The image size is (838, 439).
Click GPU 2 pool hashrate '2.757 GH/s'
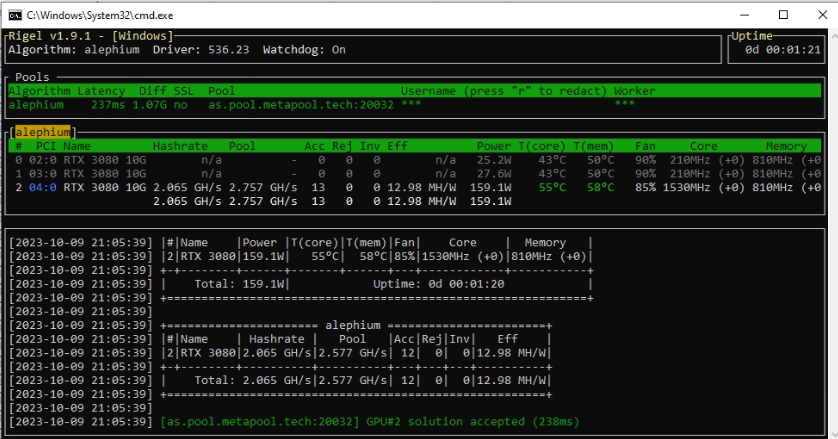click(x=263, y=188)
